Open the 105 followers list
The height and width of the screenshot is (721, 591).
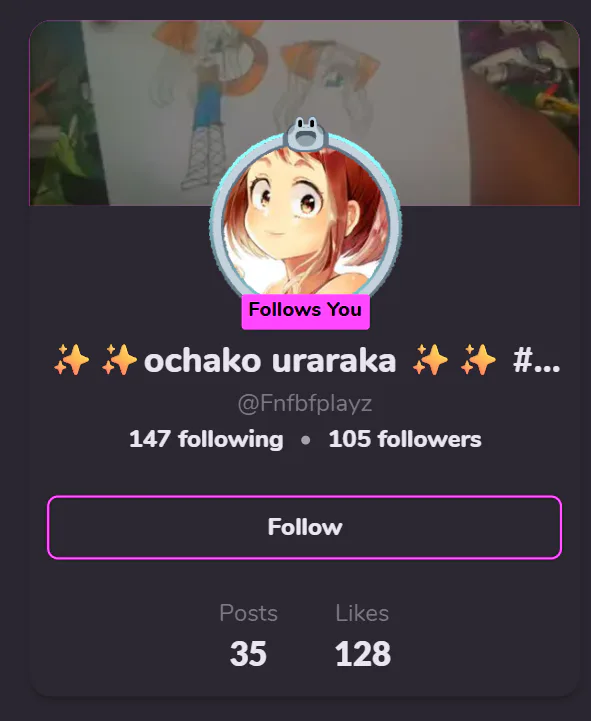pyautogui.click(x=405, y=439)
